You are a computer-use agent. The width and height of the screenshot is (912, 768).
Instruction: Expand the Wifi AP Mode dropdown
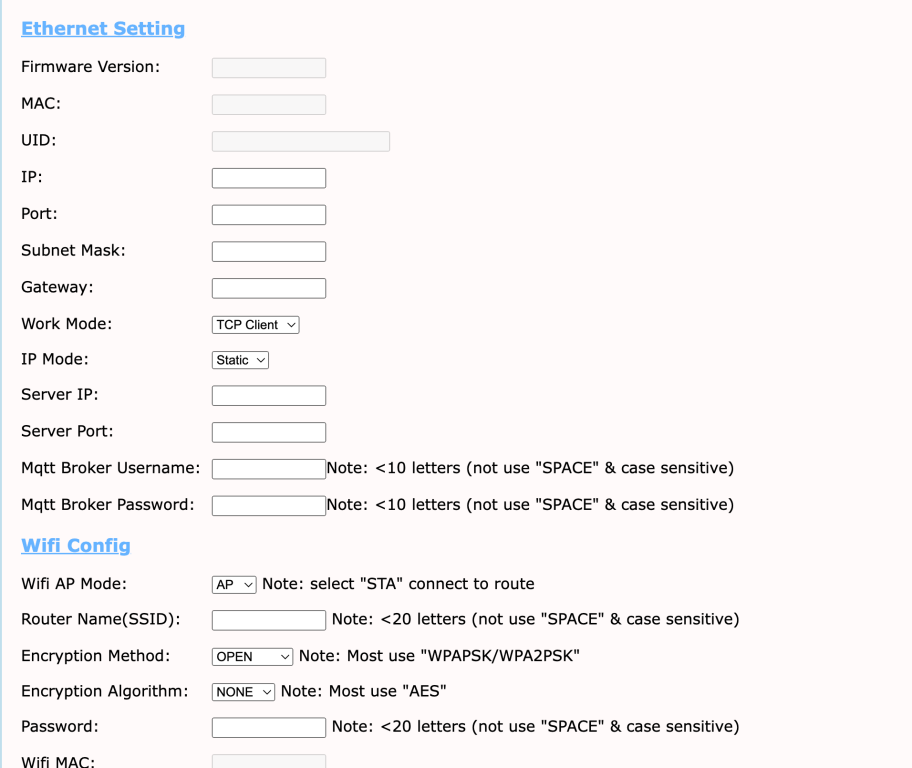pyautogui.click(x=234, y=584)
